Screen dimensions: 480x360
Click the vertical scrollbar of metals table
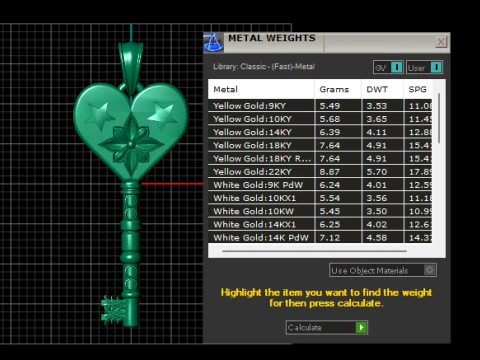pos(439,118)
